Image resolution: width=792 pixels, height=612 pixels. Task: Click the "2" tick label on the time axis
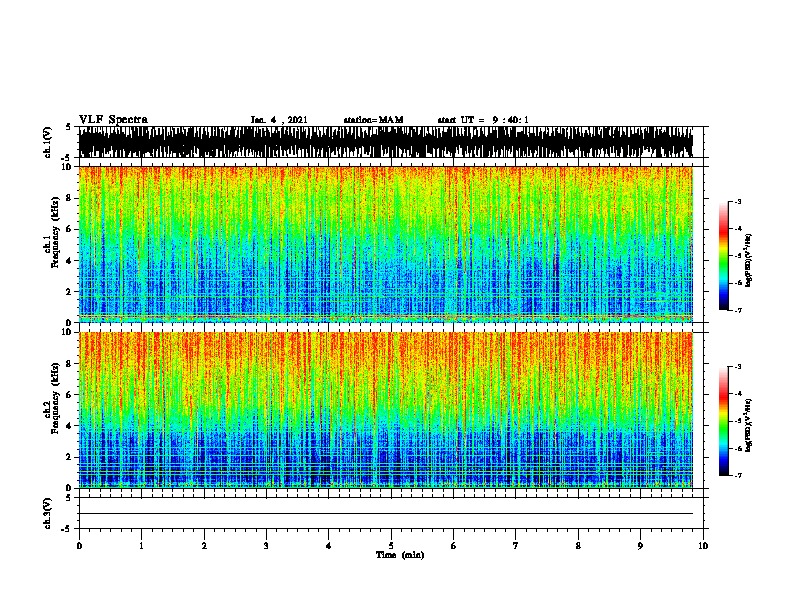coord(204,545)
